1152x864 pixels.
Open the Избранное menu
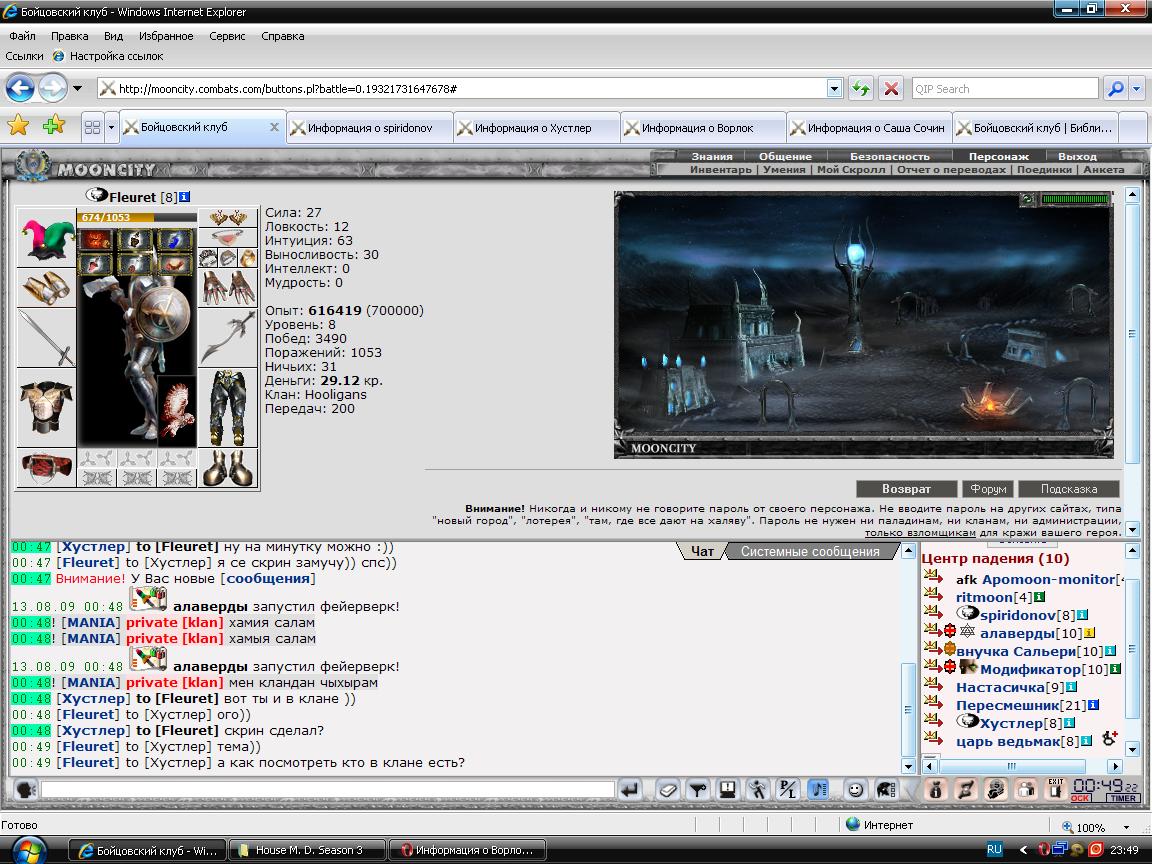[166, 36]
